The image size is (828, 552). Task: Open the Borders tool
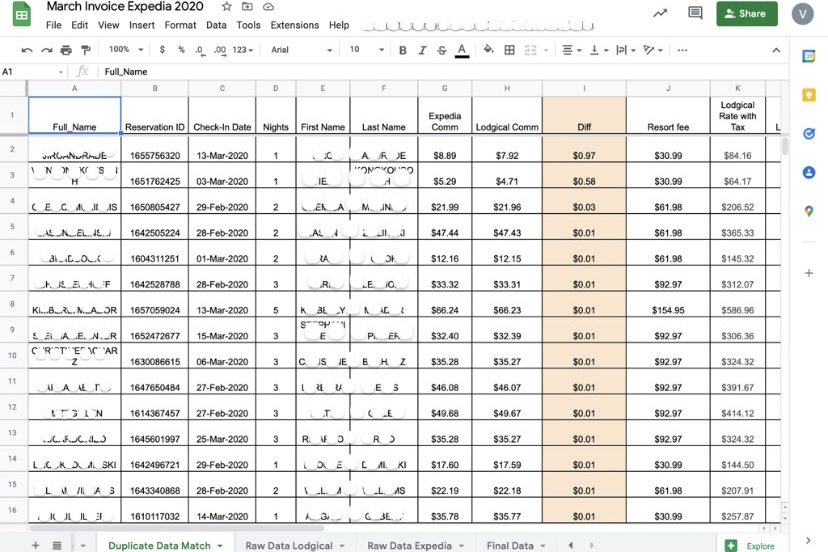pyautogui.click(x=510, y=50)
